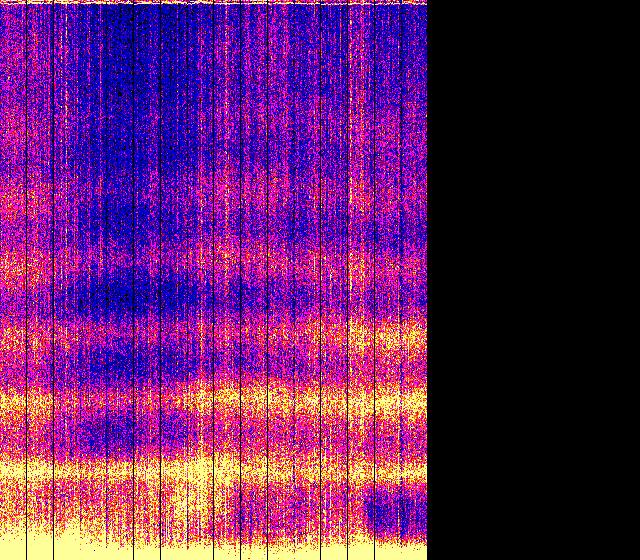Click the leftmost vertical black marker line
The height and width of the screenshot is (560, 640).
point(26,280)
